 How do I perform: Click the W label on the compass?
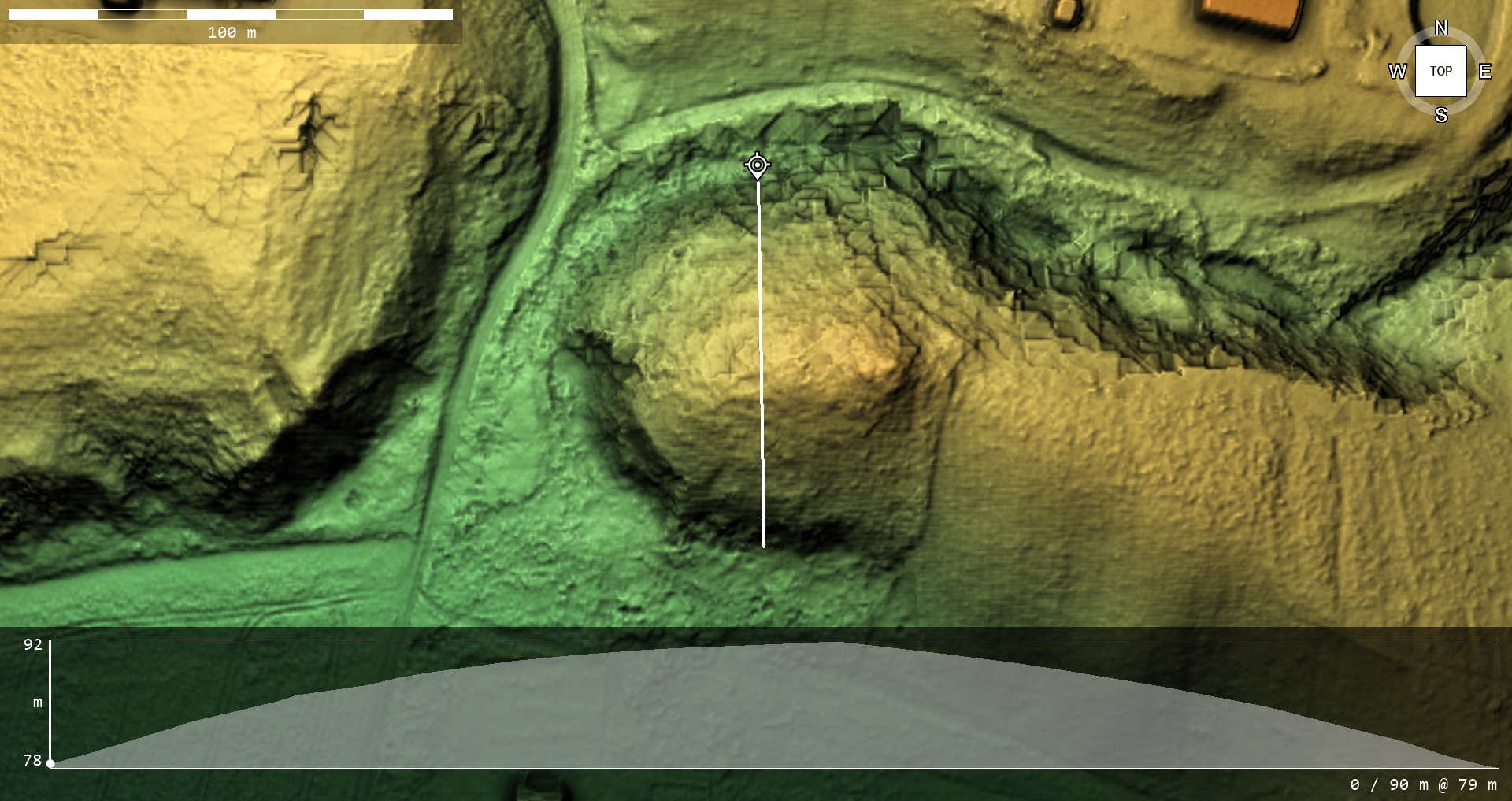pyautogui.click(x=1397, y=72)
